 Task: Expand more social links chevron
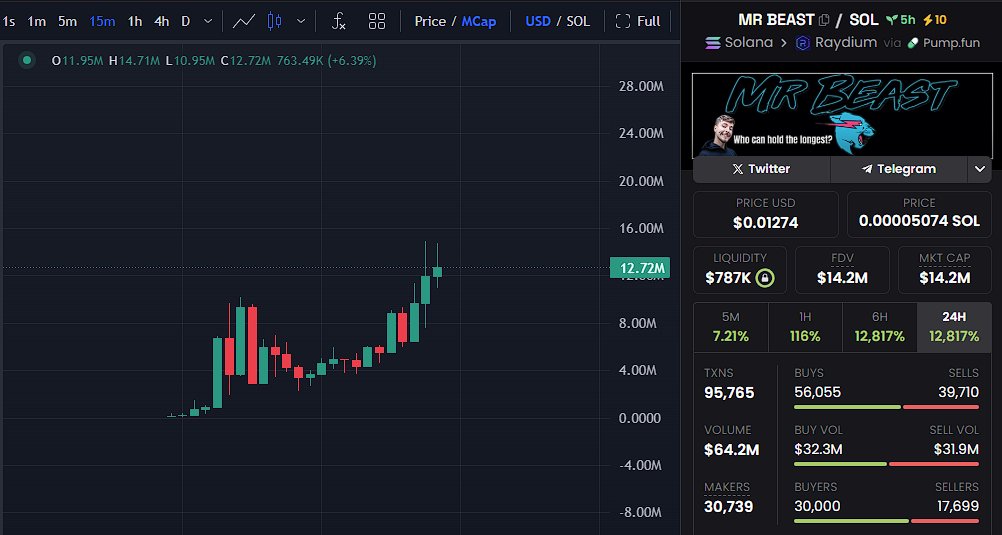(x=980, y=169)
